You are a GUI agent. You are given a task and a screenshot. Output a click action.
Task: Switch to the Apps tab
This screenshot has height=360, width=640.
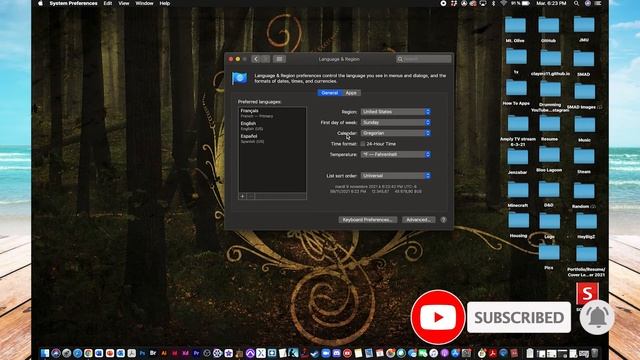click(351, 93)
